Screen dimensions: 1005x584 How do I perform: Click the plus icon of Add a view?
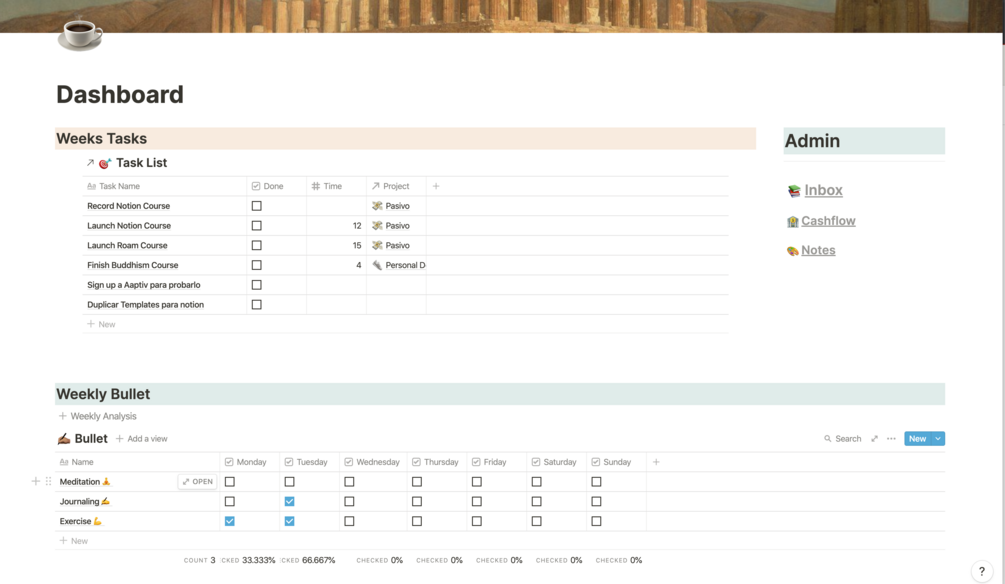coord(119,438)
